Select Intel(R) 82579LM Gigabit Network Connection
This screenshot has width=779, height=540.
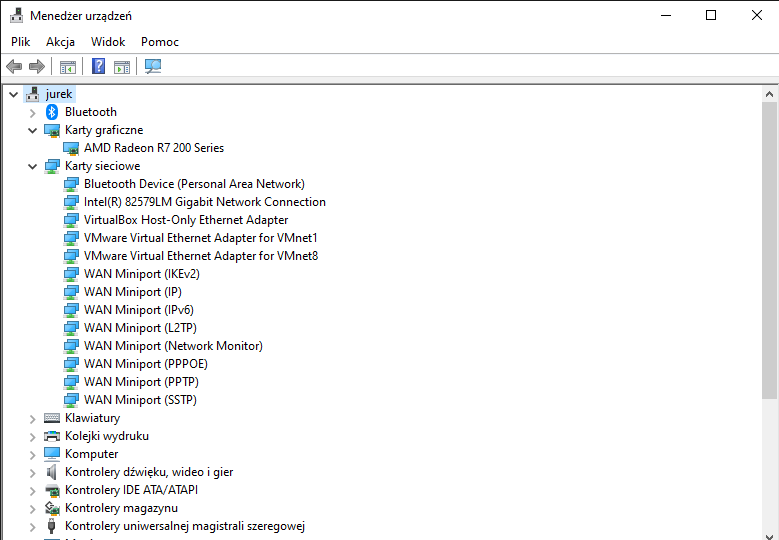click(x=205, y=202)
